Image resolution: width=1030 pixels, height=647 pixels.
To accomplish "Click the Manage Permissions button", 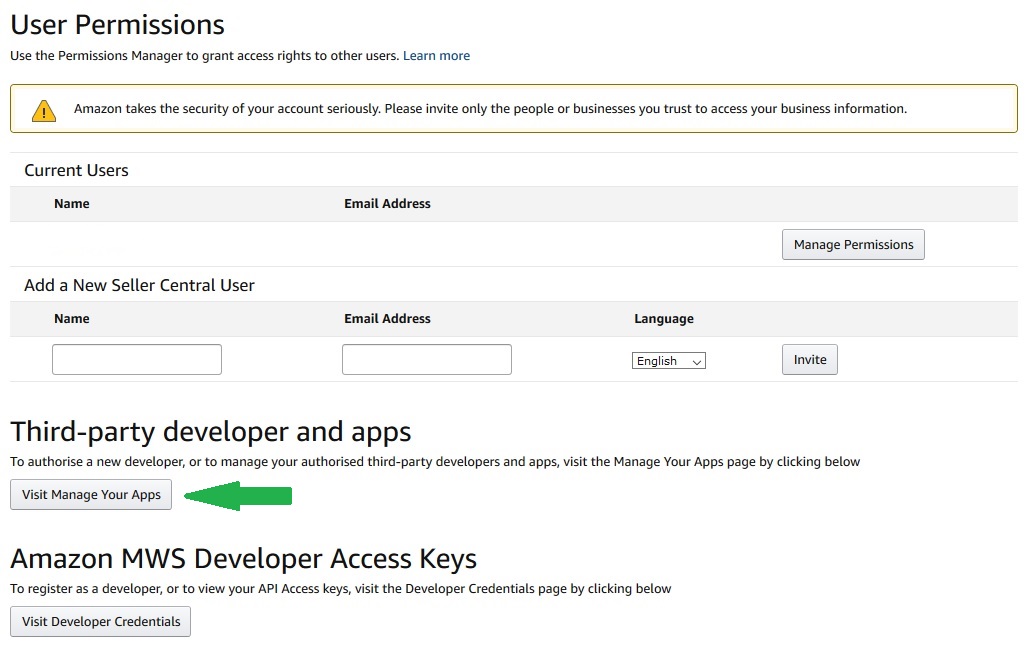I will click(853, 244).
